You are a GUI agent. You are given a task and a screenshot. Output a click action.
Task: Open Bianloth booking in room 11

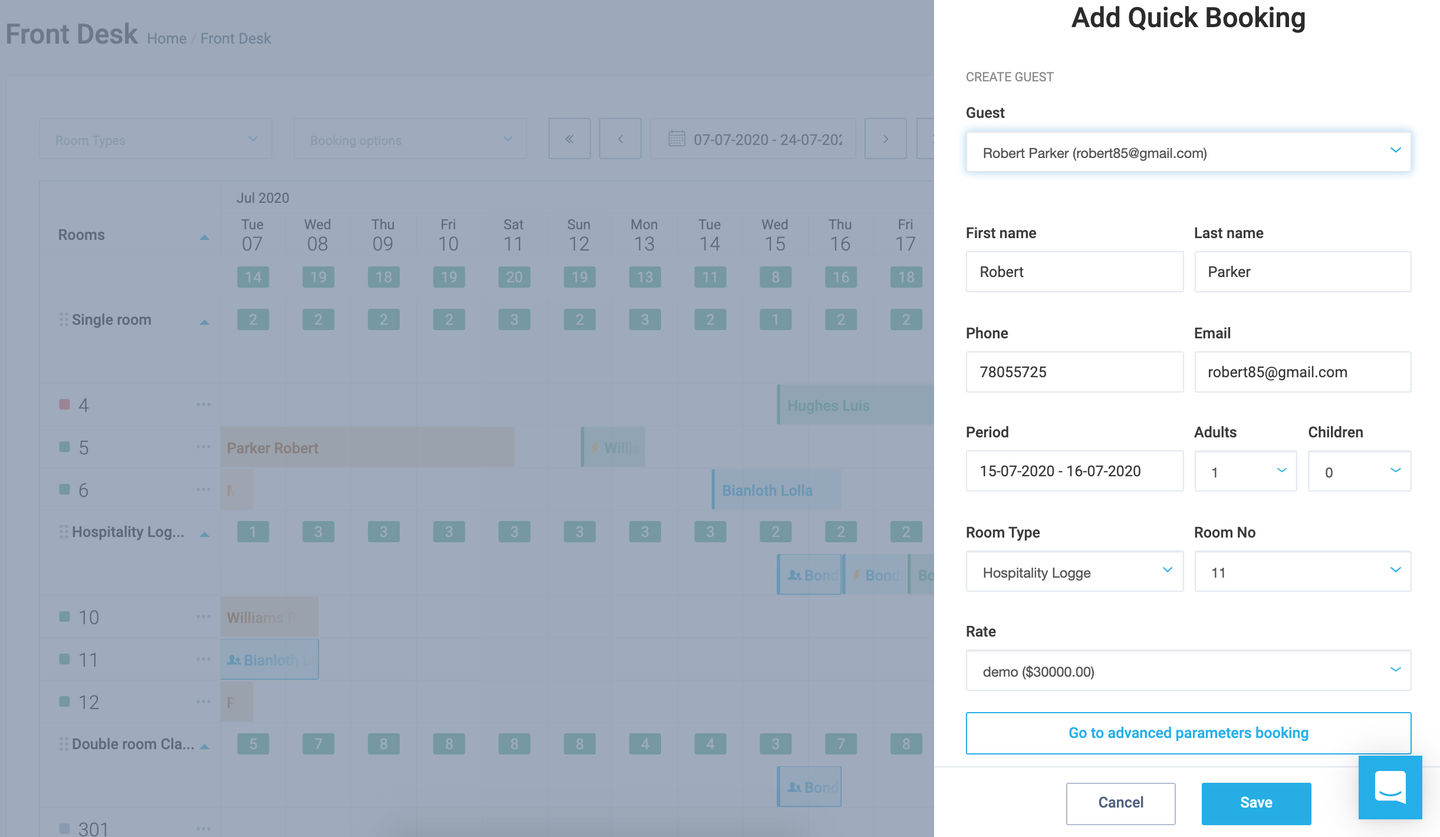(x=269, y=660)
